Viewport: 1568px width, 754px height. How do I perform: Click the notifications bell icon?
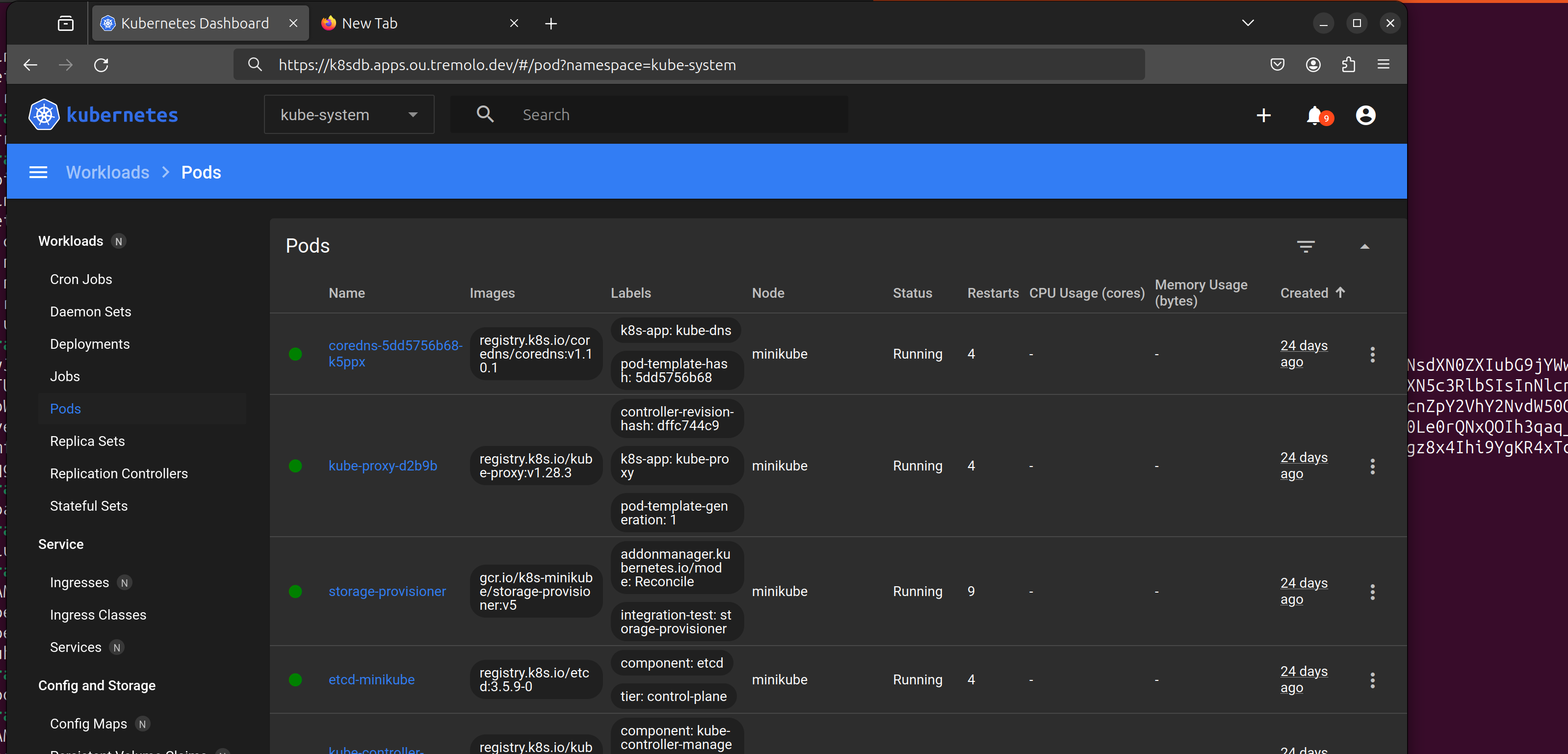(1315, 115)
